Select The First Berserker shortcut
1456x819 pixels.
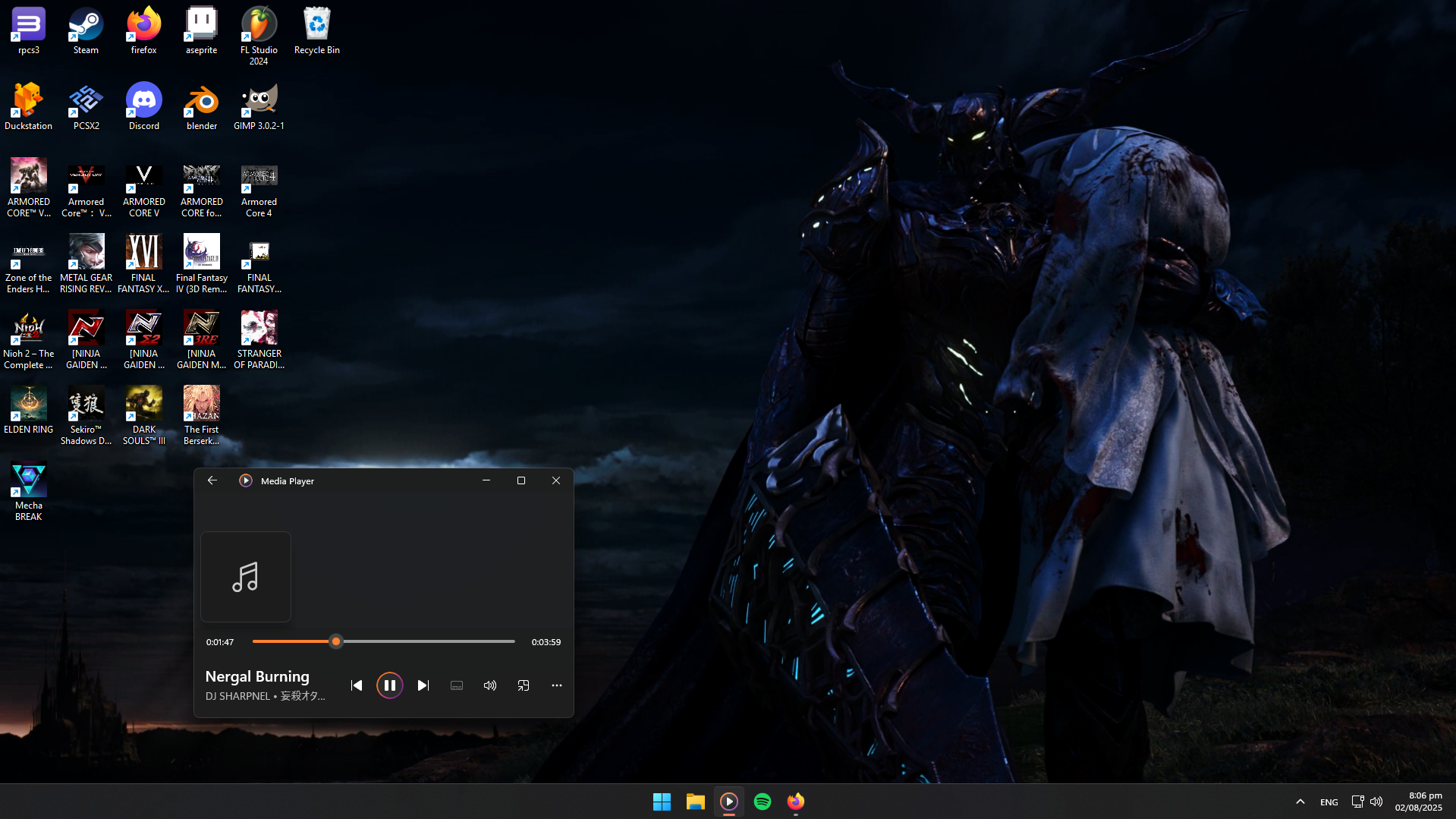(x=201, y=416)
